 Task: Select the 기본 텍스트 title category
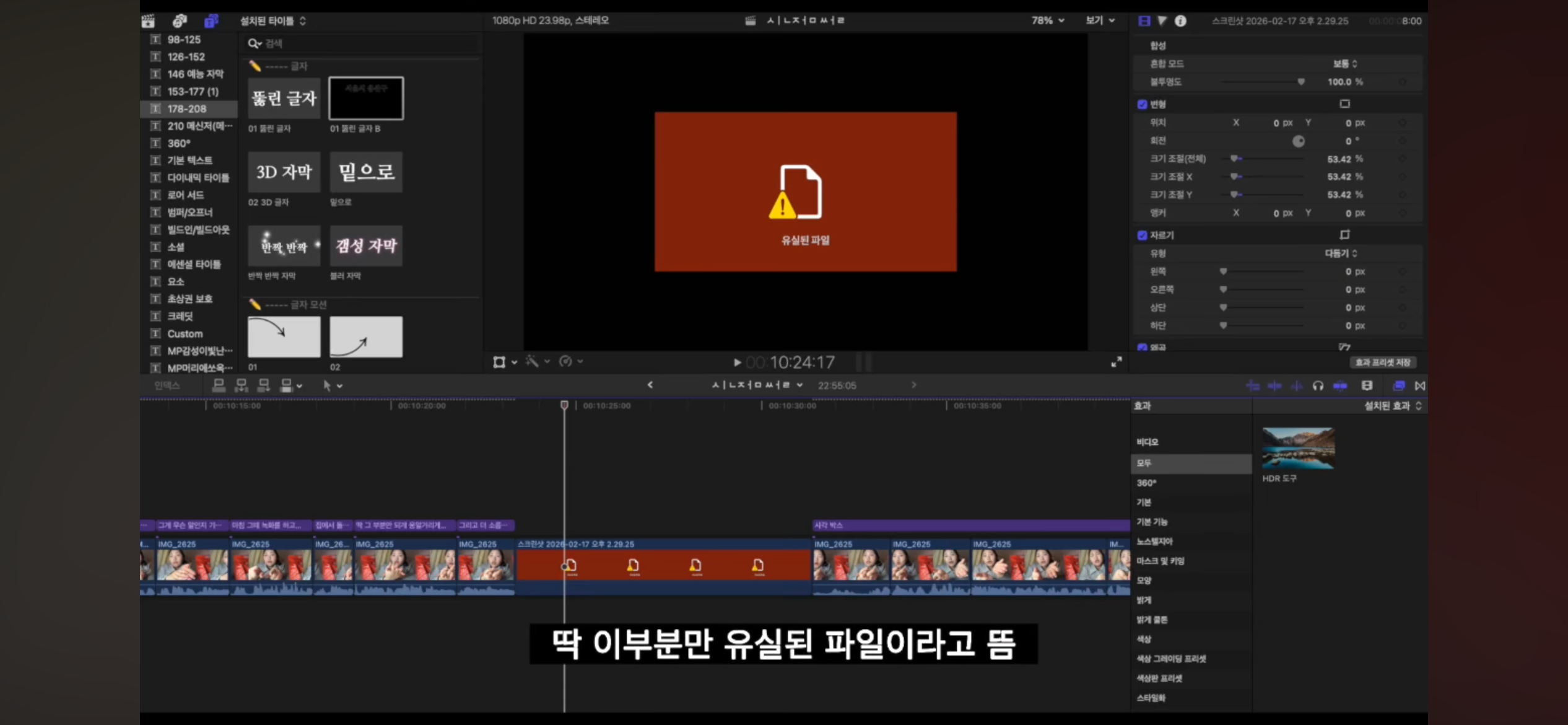tap(189, 160)
